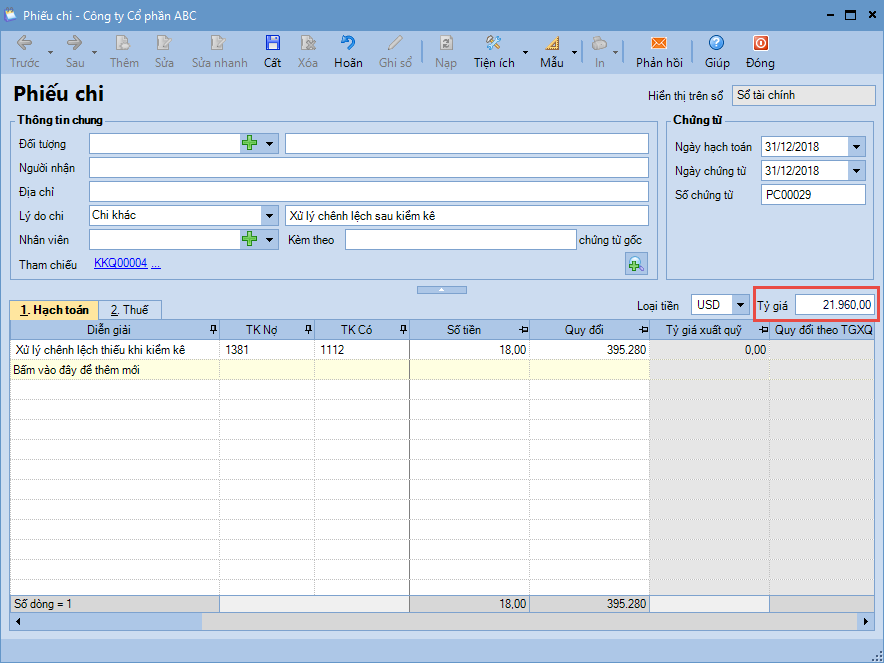The image size is (884, 663).
Task: Open Ngày hạch toán date picker
Action: tap(856, 147)
